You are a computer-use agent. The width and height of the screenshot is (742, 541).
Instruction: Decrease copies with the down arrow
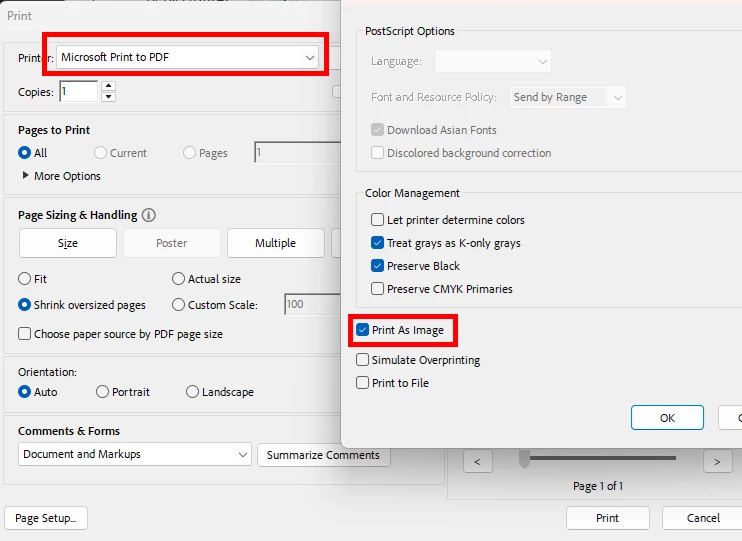108,97
